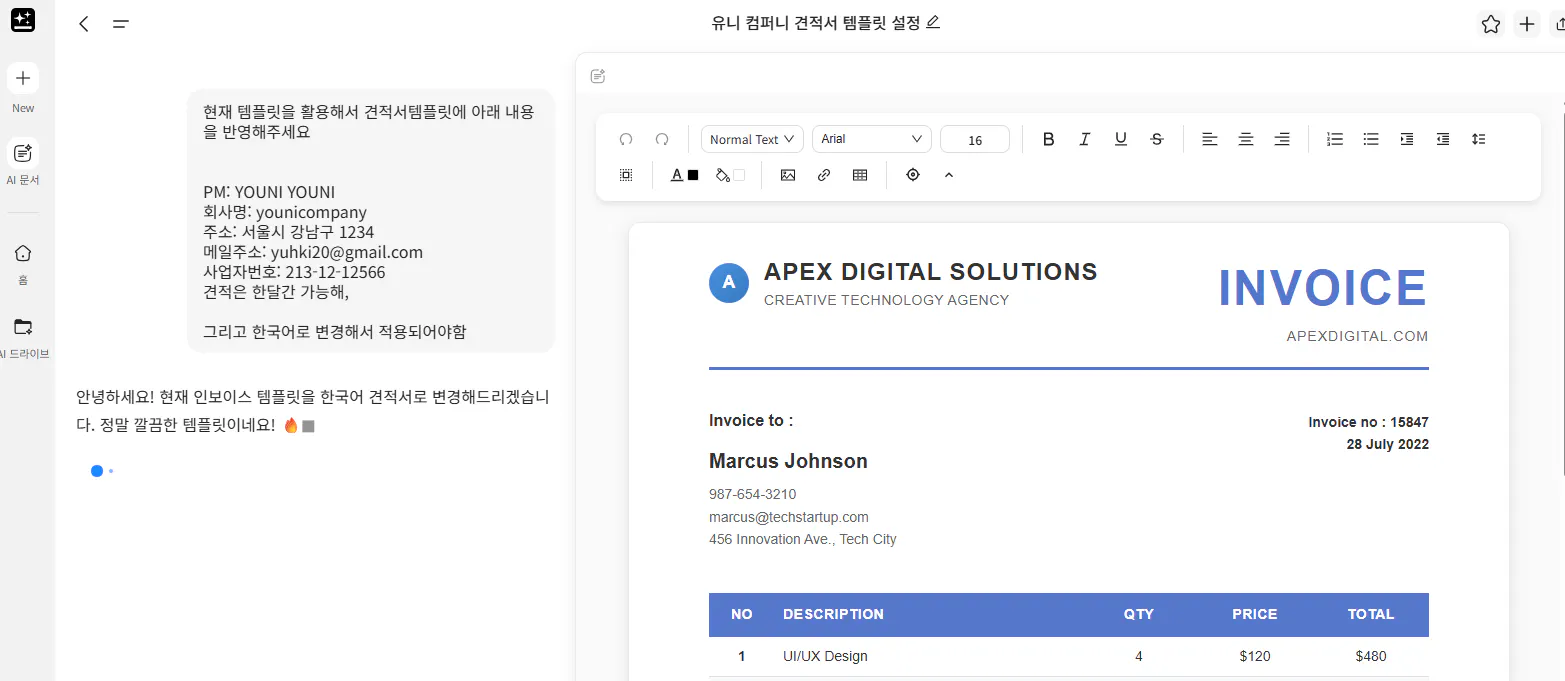Click the note edit icon above the toolbar

[x=598, y=76]
